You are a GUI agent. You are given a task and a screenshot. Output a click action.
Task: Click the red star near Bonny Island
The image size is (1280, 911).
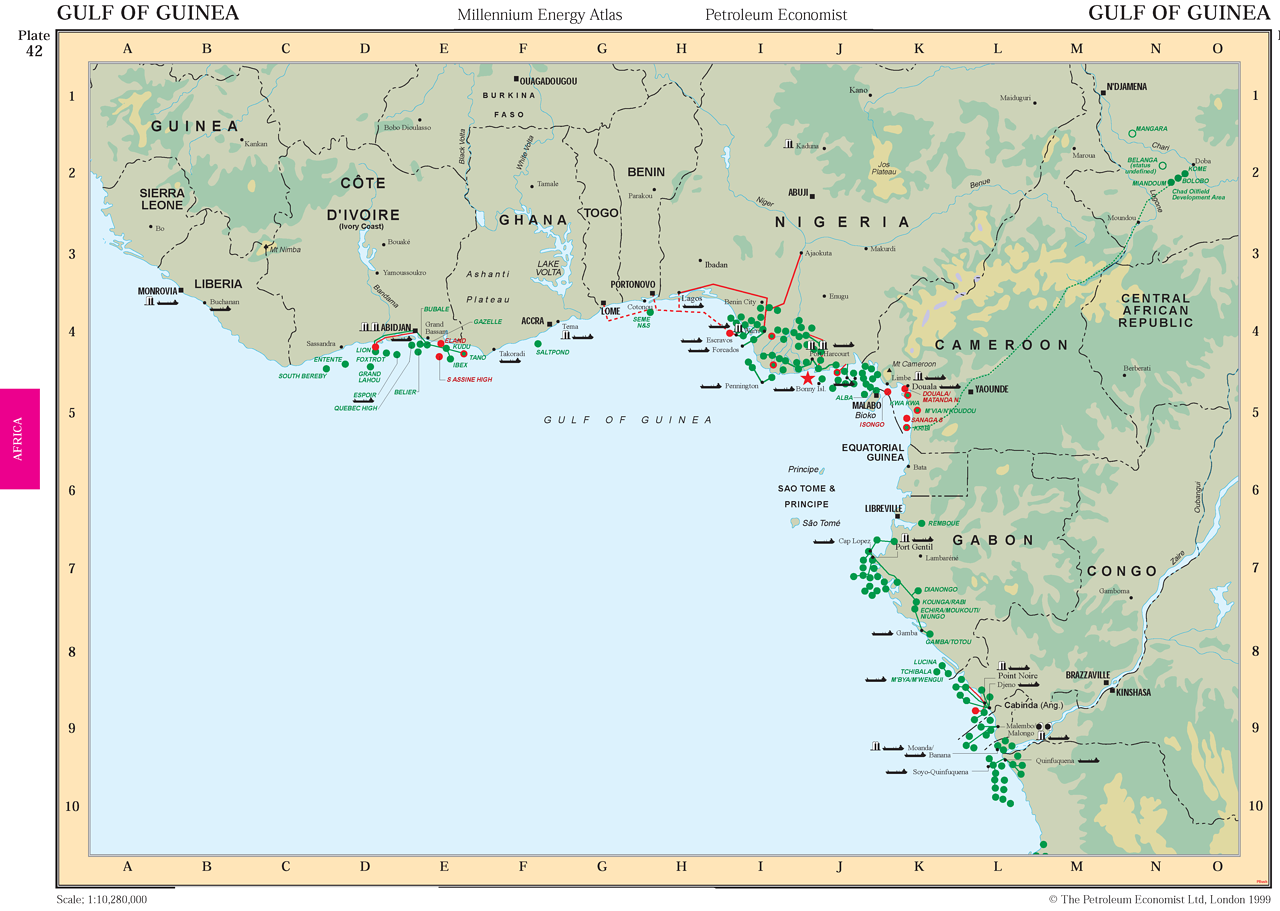click(x=808, y=378)
